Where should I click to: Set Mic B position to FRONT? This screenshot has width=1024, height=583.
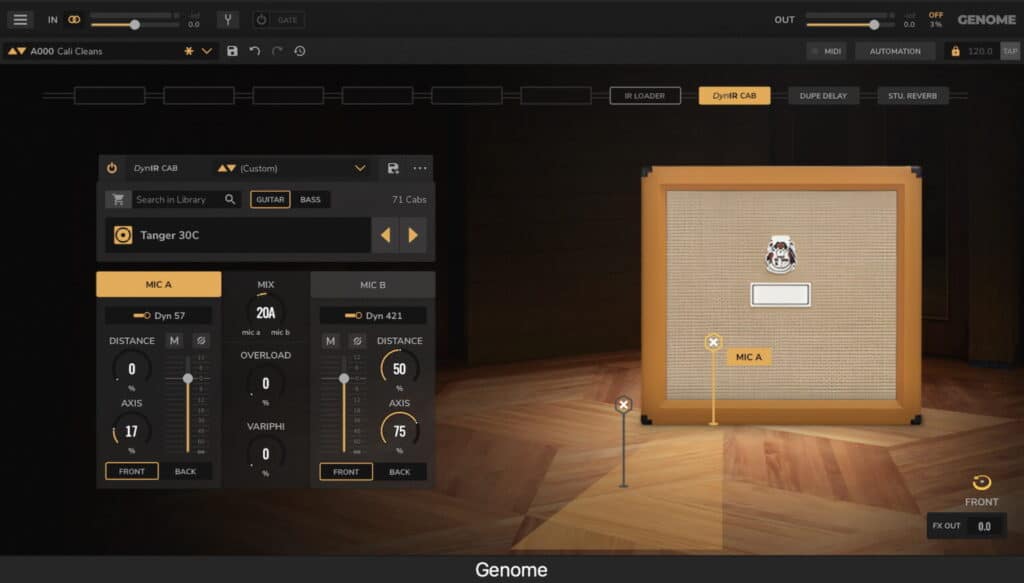[x=346, y=472]
